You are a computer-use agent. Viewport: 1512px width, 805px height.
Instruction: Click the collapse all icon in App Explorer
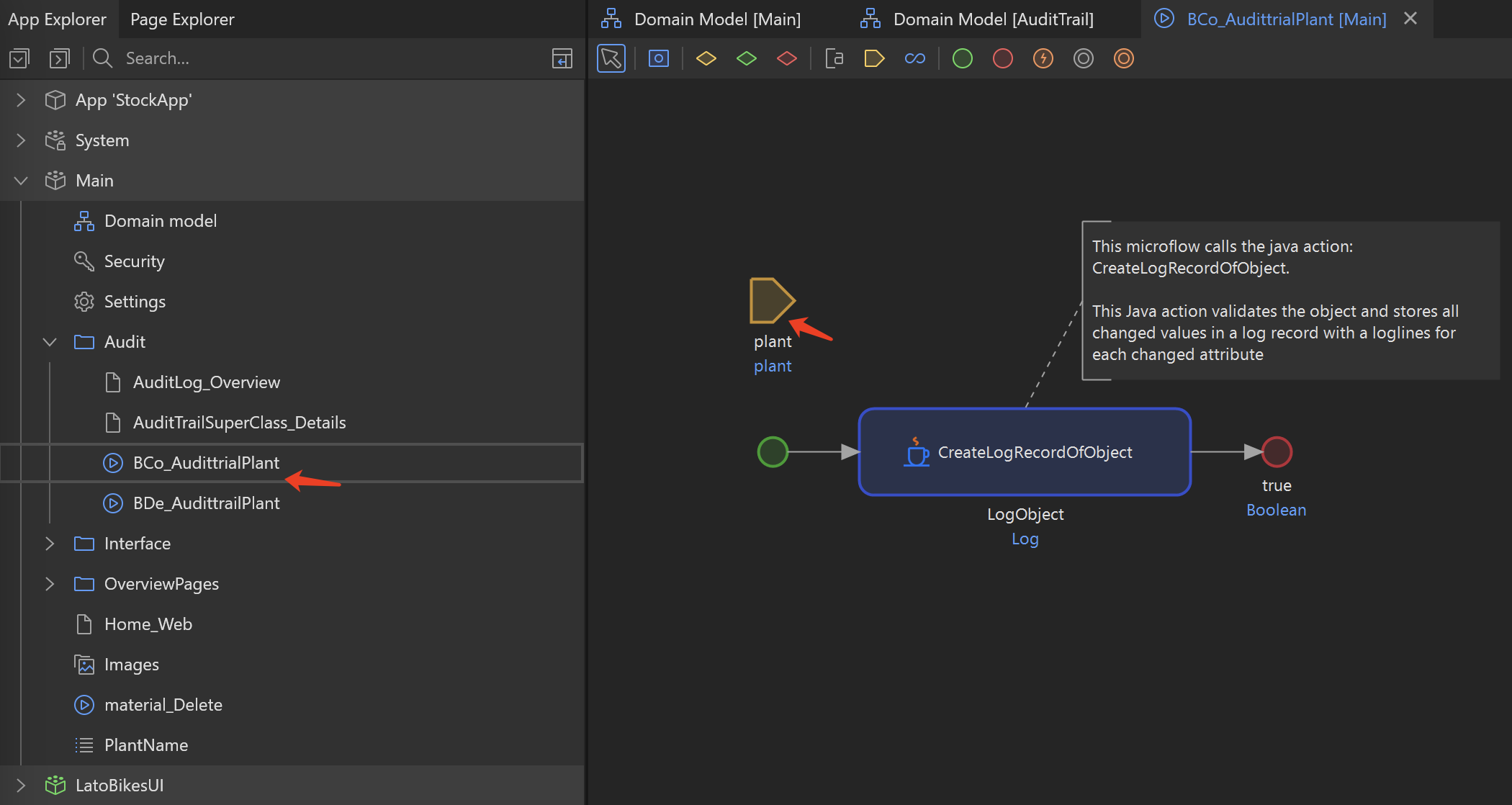19,58
